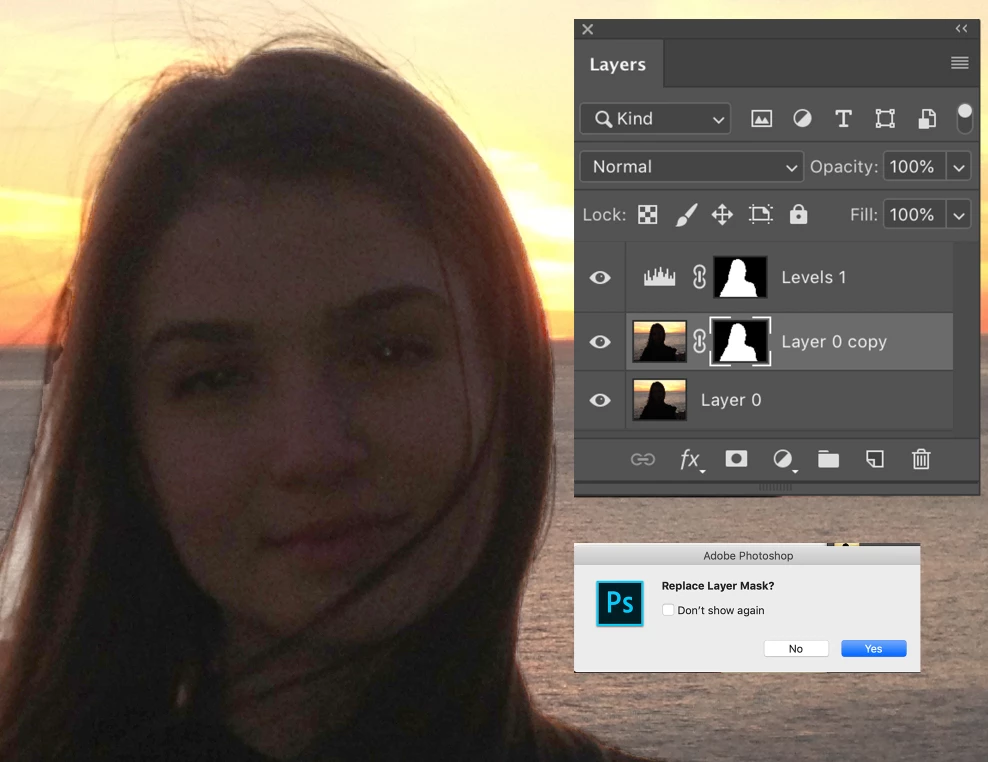Filter for shape layers icon

click(x=885, y=118)
